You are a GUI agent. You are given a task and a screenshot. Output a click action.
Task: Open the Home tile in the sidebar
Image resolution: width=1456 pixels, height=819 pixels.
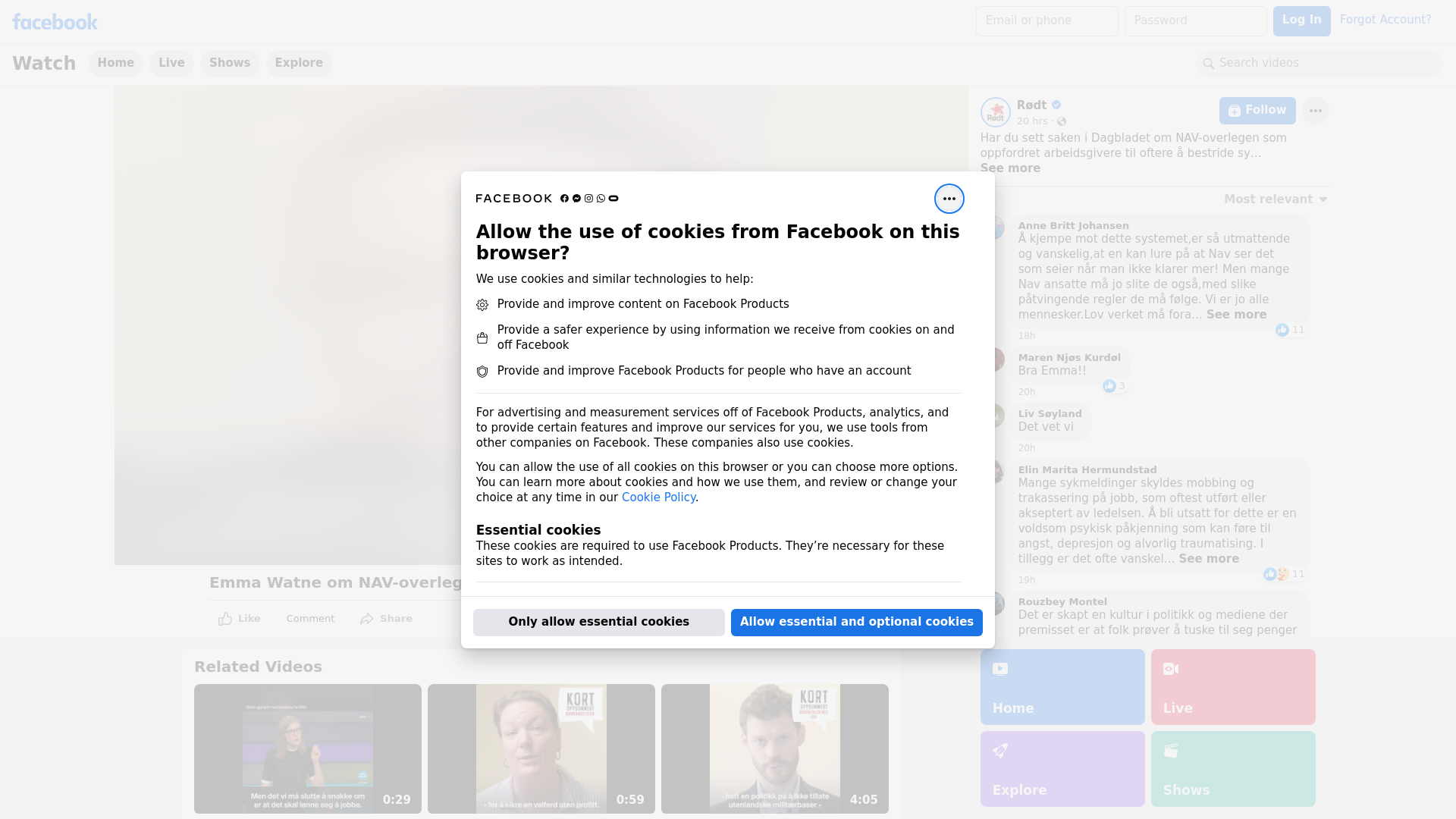click(1062, 686)
